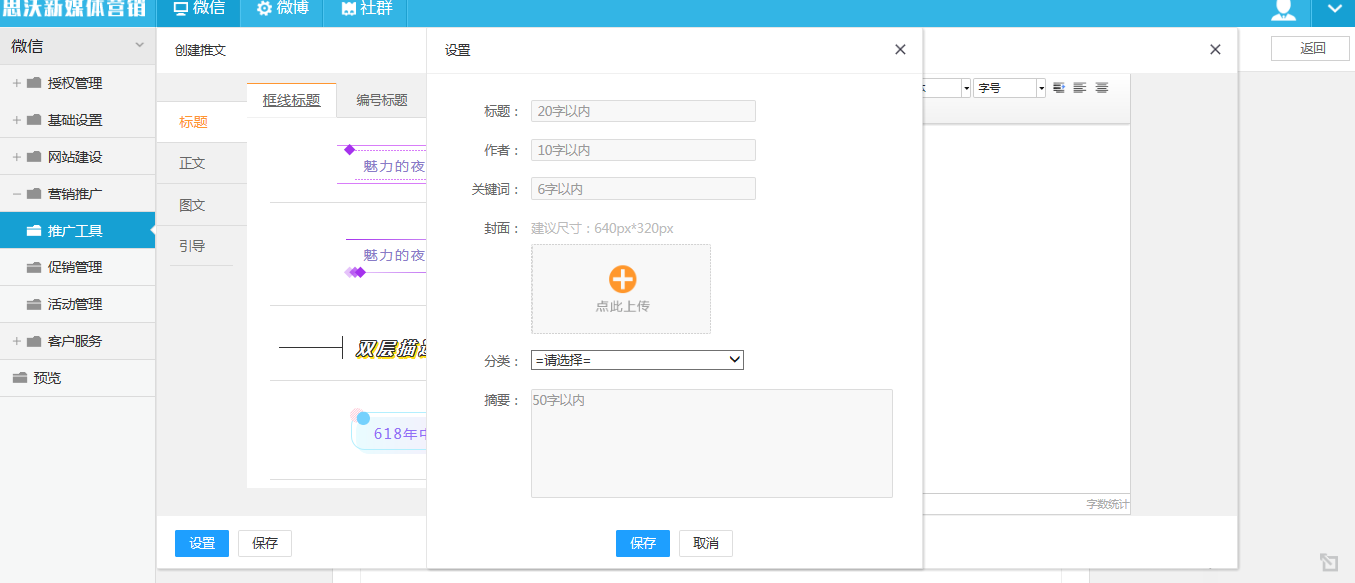1355x583 pixels.
Task: Open the 字号 font size dropdown
Action: (x=1010, y=88)
